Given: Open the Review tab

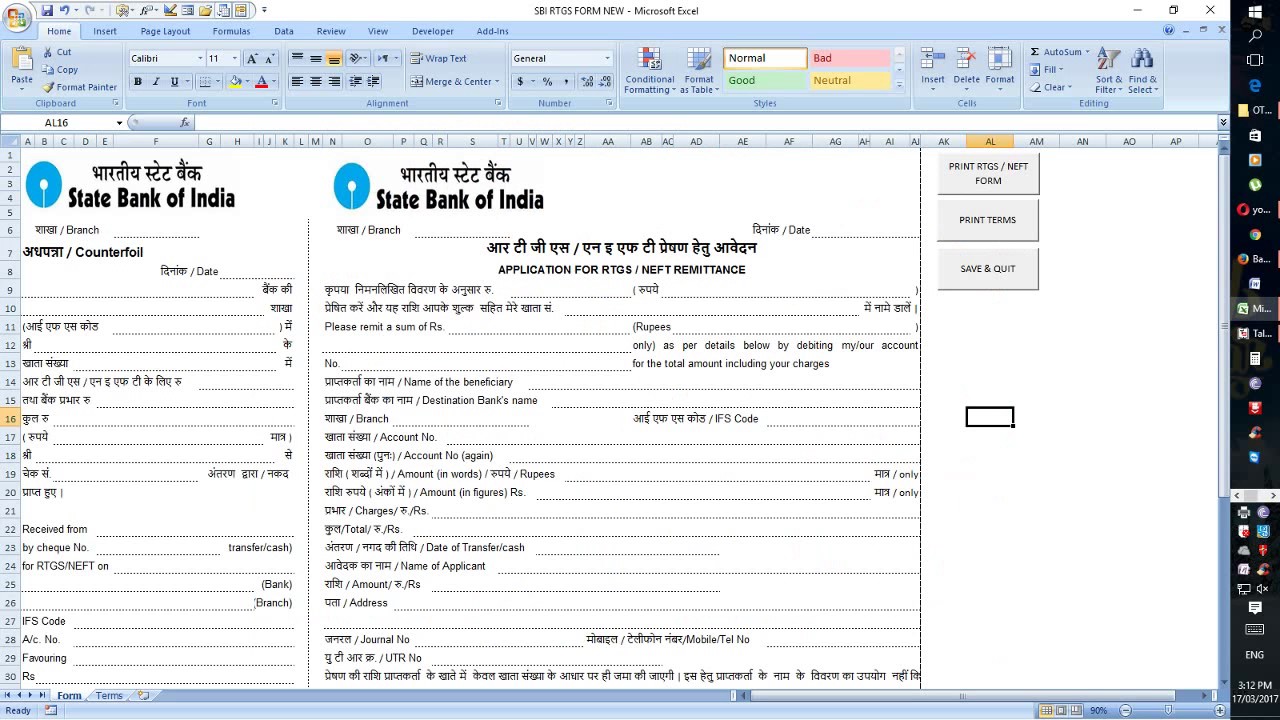Looking at the screenshot, I should click(331, 31).
